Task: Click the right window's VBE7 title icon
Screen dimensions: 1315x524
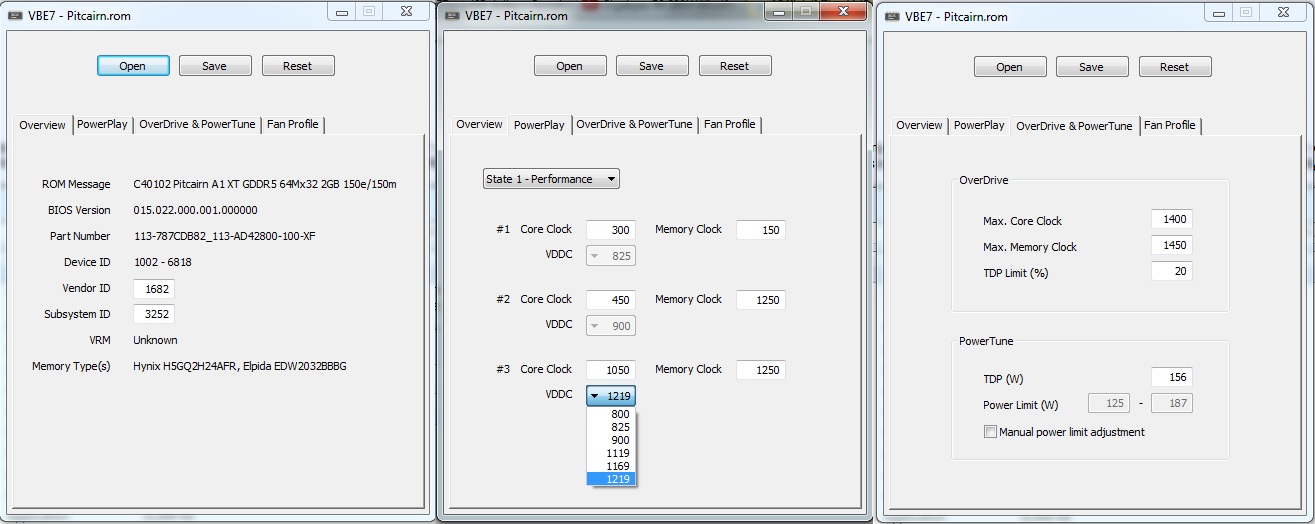Action: tap(892, 16)
